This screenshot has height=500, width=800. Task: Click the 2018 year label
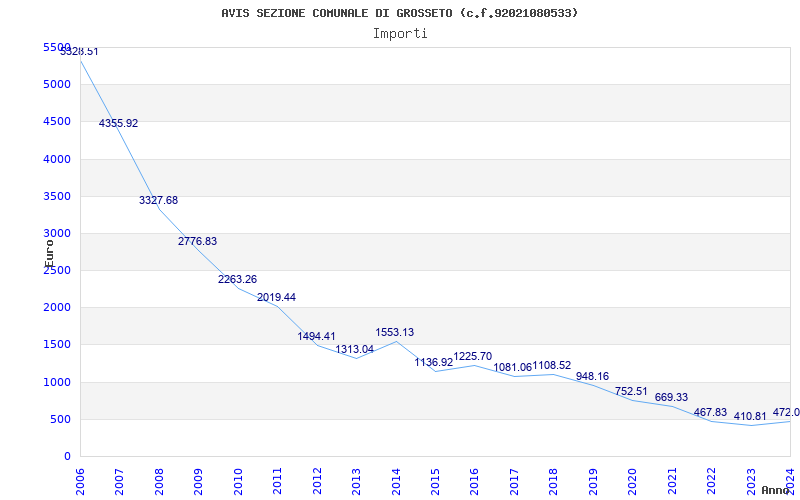click(554, 482)
